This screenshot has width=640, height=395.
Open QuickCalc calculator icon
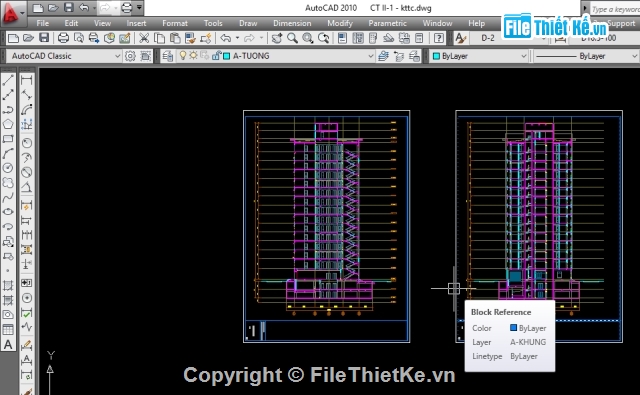pyautogui.click(x=419, y=38)
